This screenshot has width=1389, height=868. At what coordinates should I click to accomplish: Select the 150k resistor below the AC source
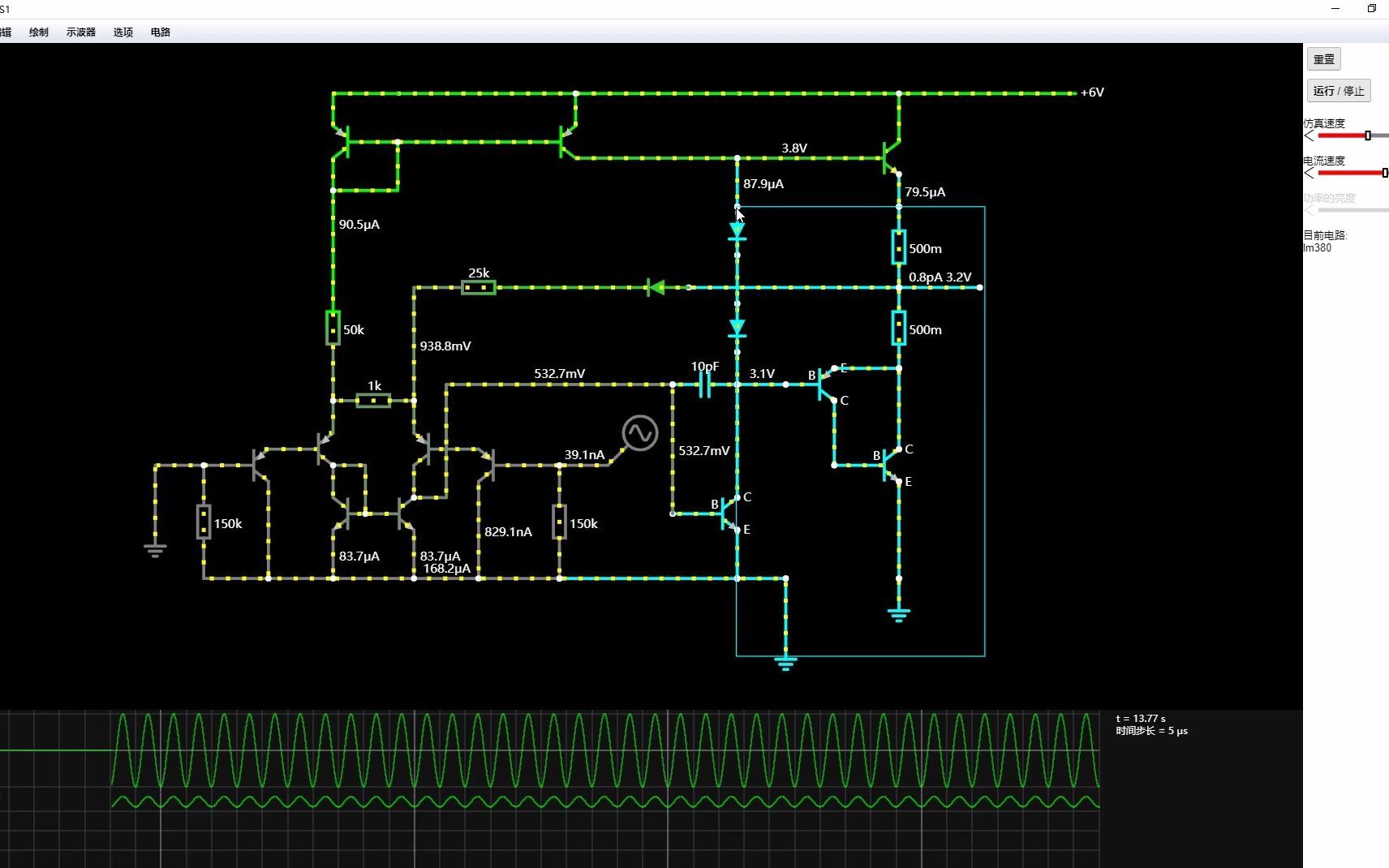coord(560,522)
